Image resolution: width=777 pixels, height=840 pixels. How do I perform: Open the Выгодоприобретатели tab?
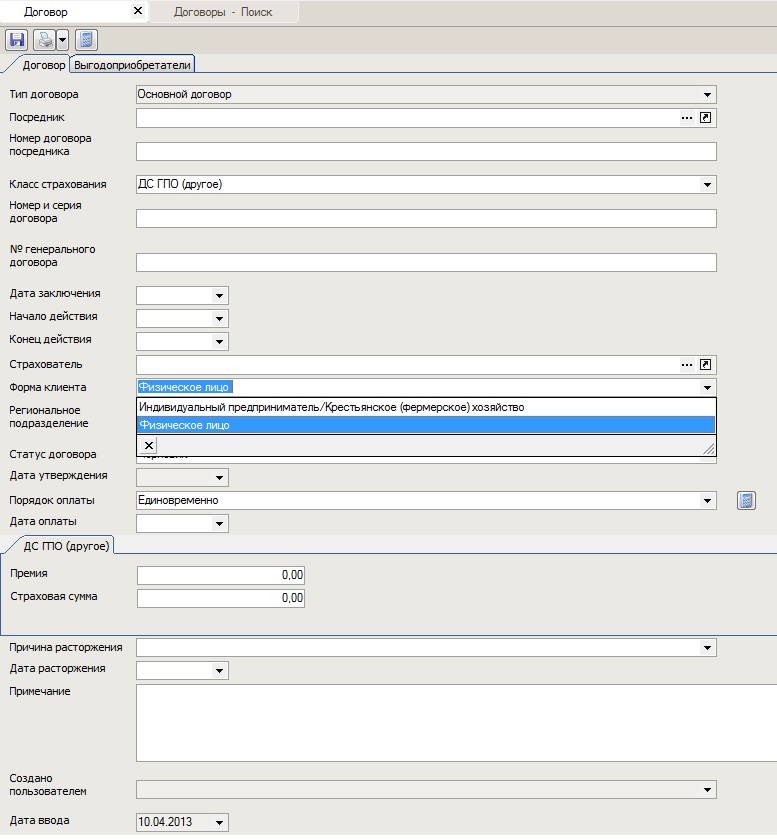(x=134, y=65)
